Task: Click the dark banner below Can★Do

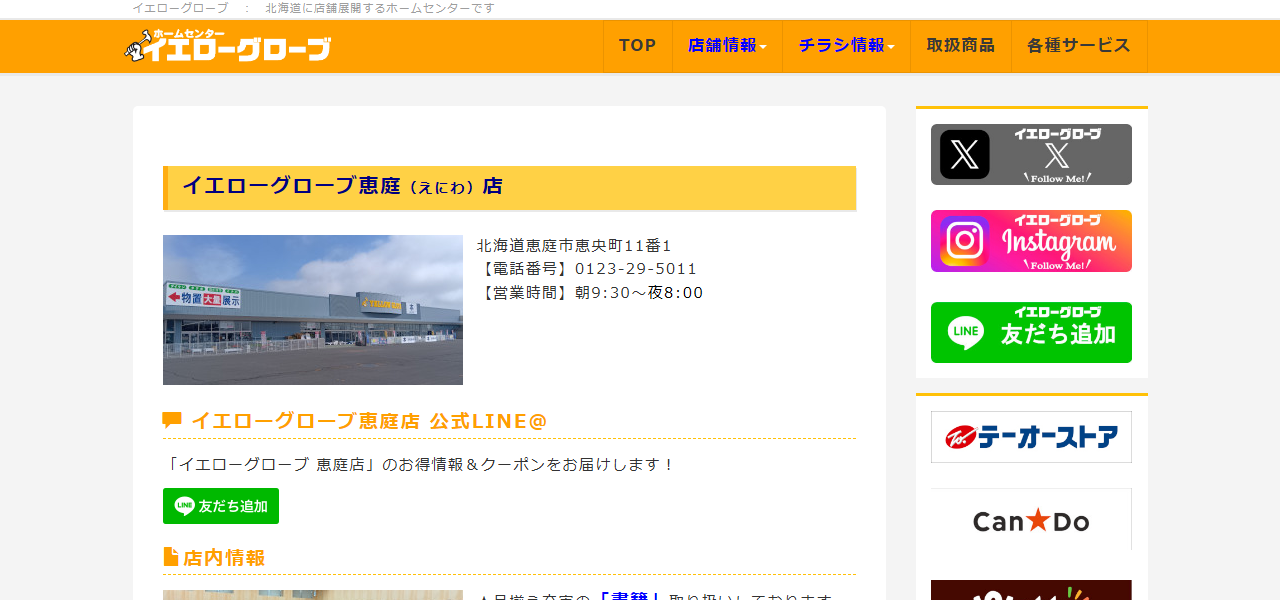Action: click(1031, 590)
